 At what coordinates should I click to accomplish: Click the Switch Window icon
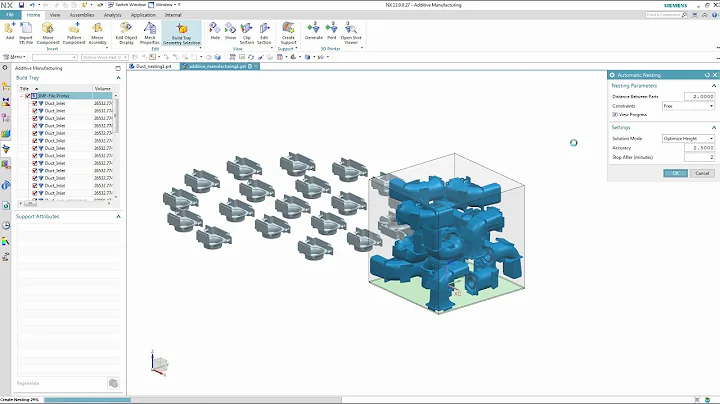point(111,5)
